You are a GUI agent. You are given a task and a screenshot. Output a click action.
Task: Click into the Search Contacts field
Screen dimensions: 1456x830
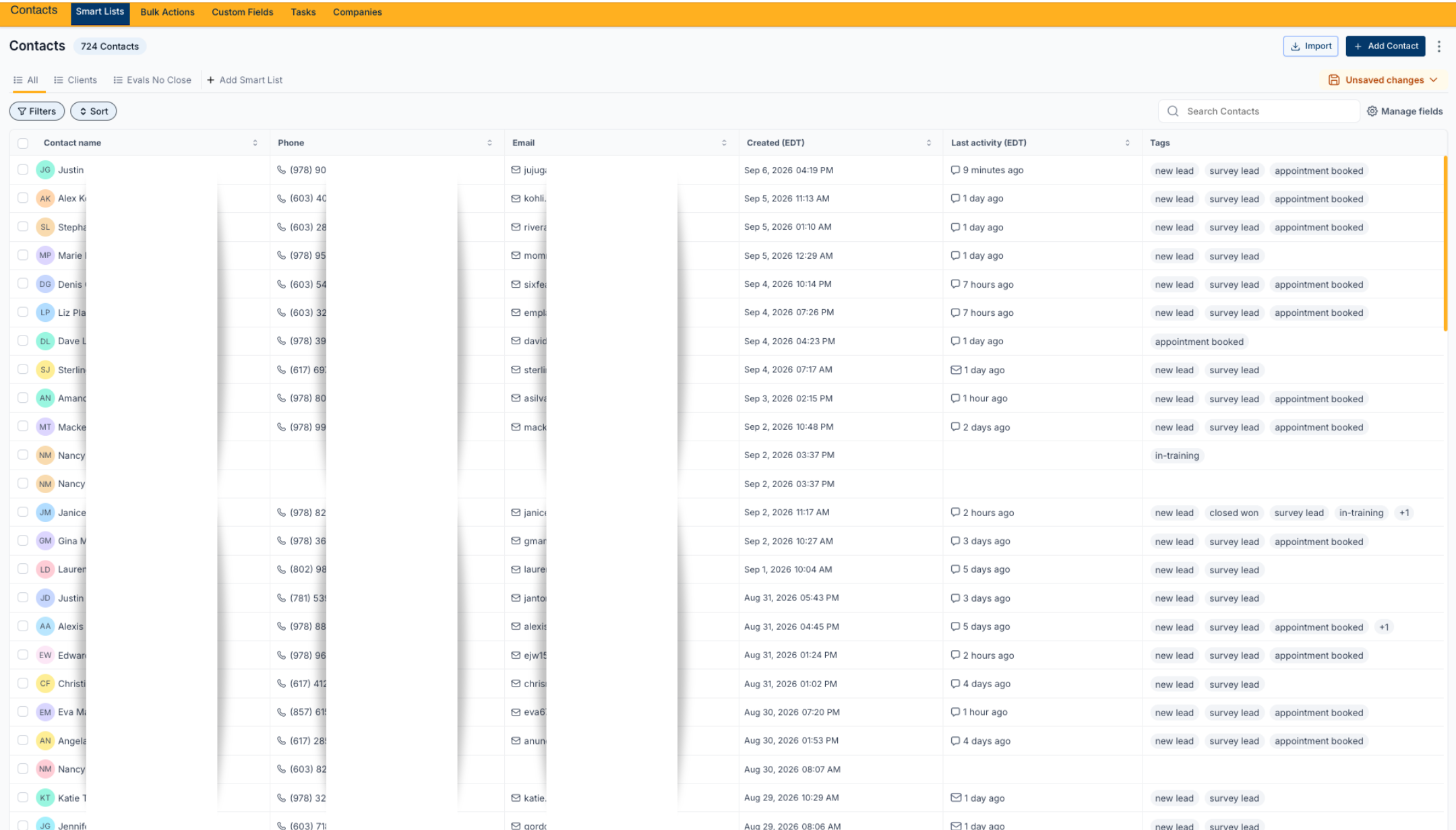(1258, 111)
